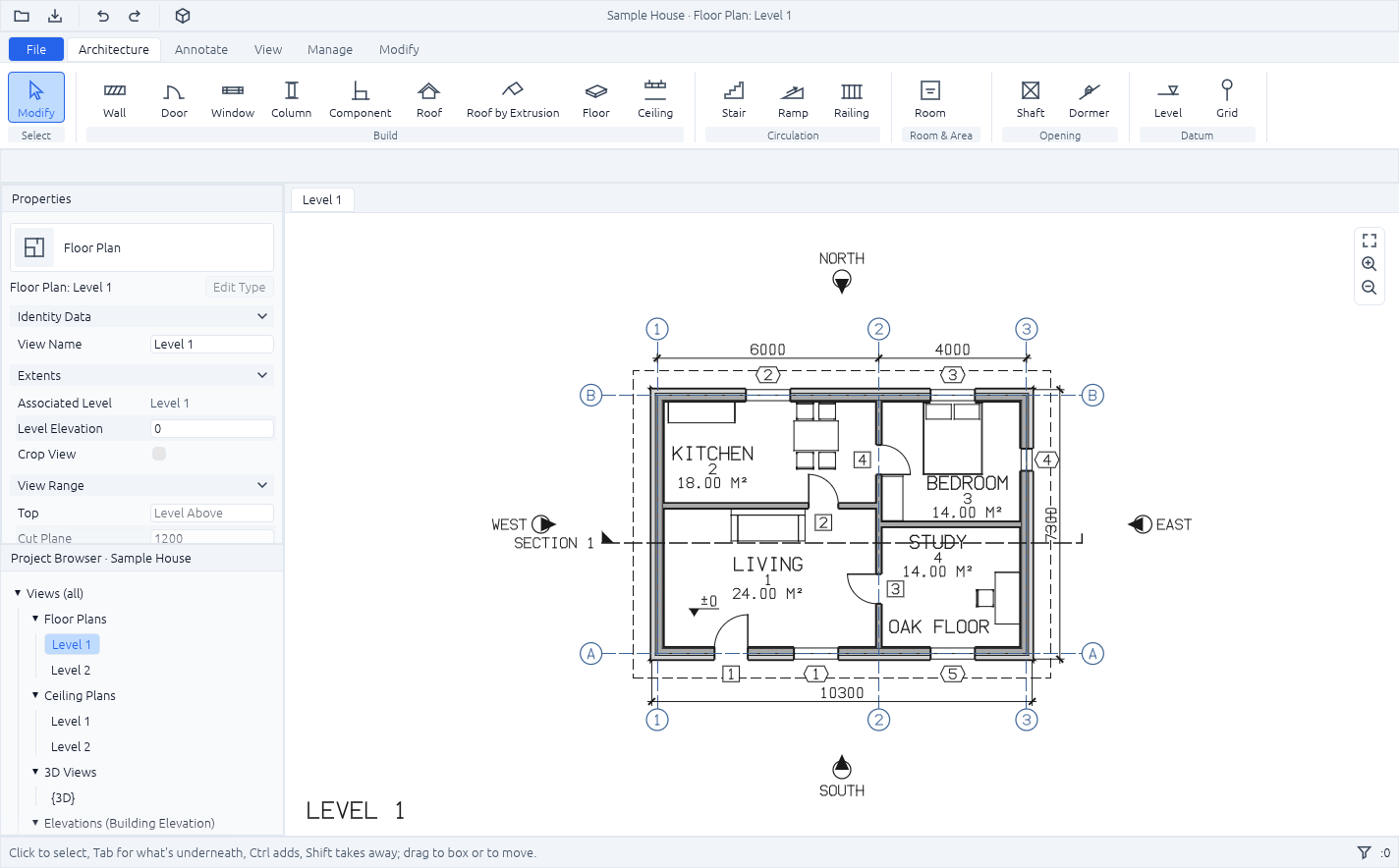Choose the Dormer tool
The width and height of the screenshot is (1399, 868).
click(1090, 98)
